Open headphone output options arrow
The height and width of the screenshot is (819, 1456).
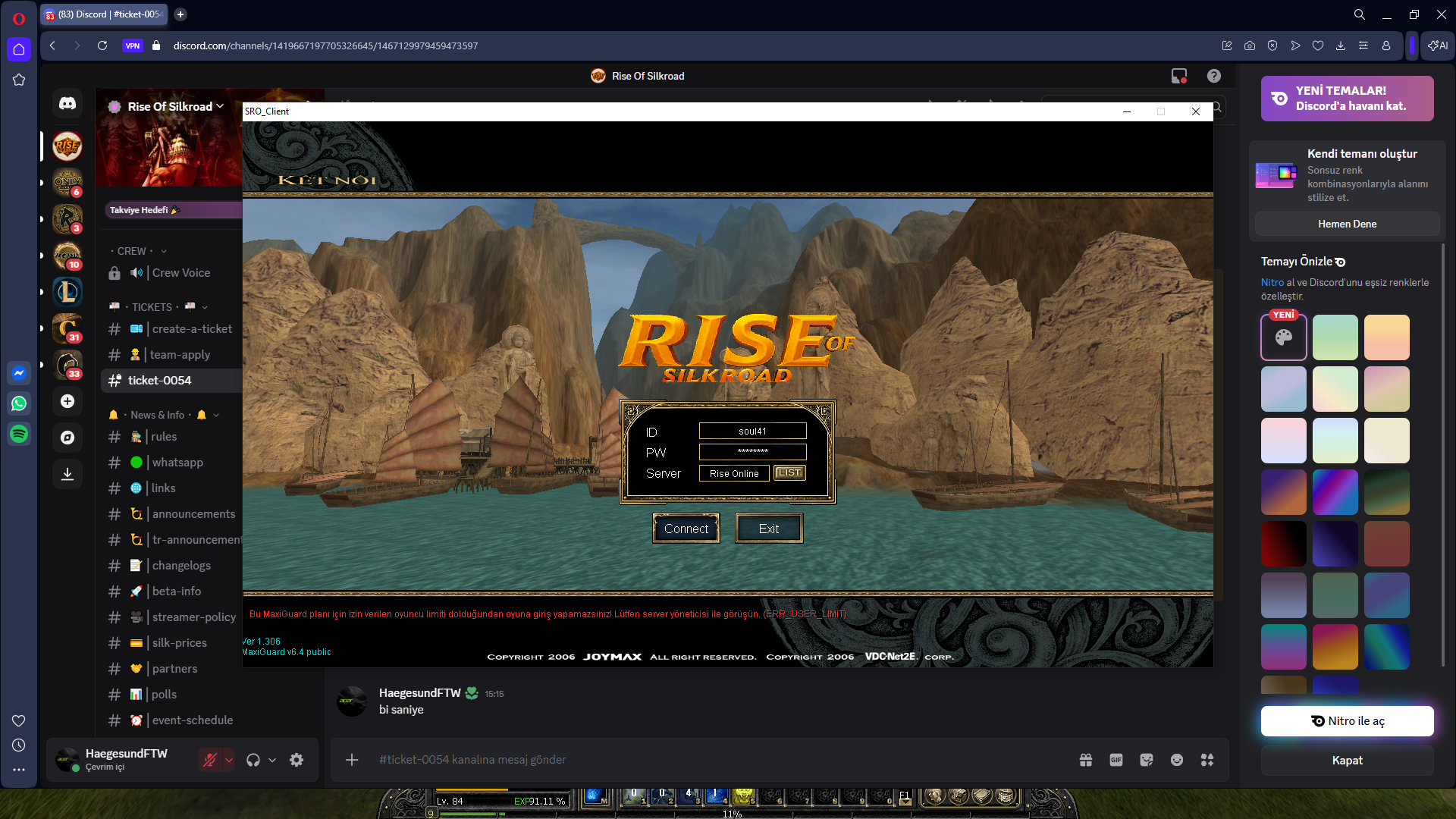272,760
